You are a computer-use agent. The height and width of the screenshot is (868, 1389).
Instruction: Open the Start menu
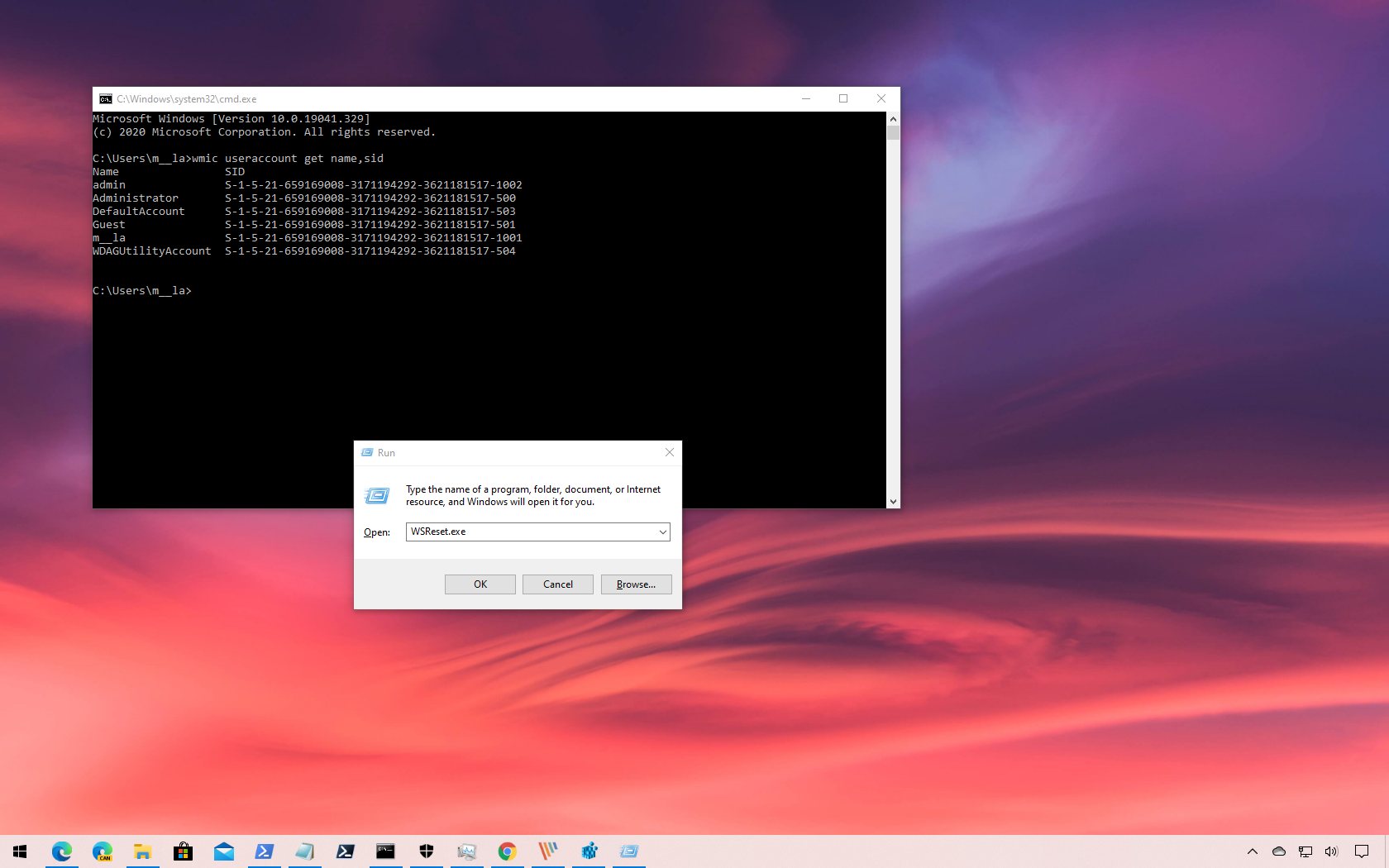(x=20, y=851)
